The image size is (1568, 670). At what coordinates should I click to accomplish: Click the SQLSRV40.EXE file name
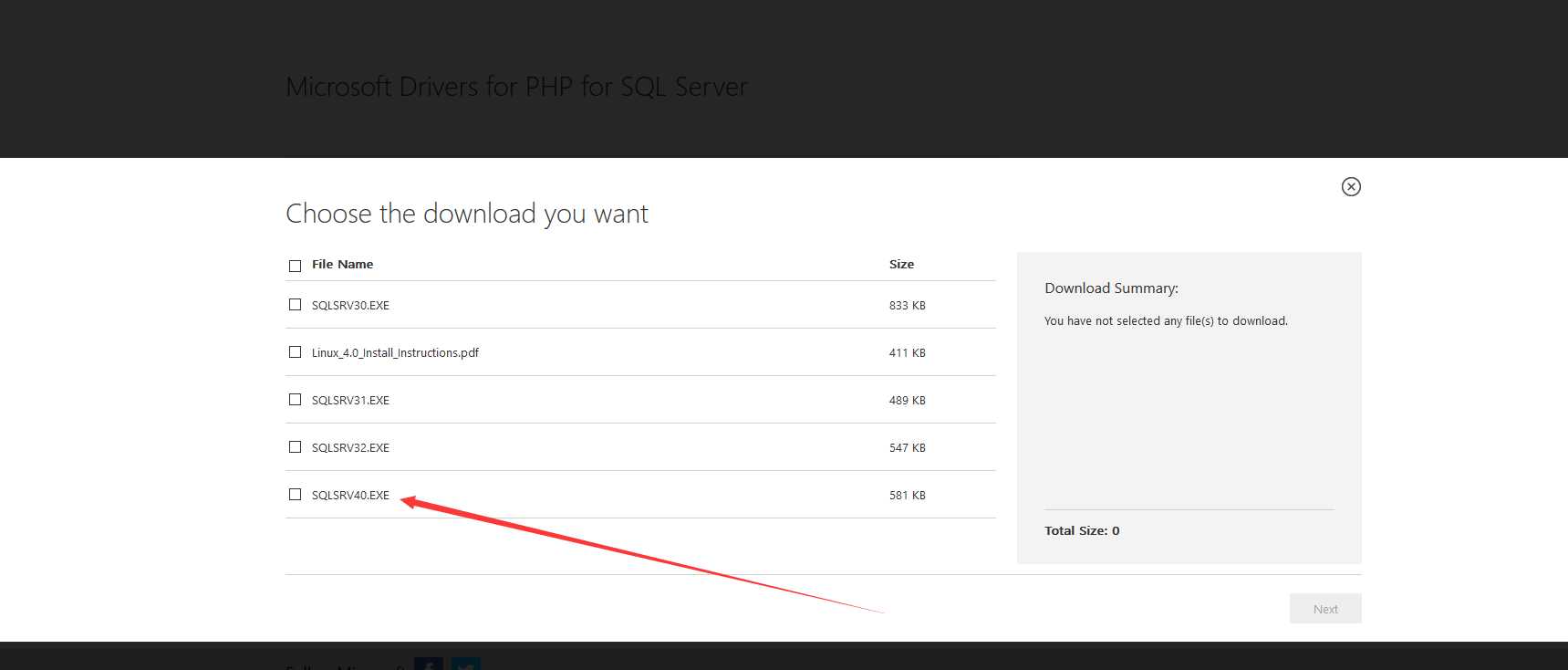pyautogui.click(x=350, y=496)
